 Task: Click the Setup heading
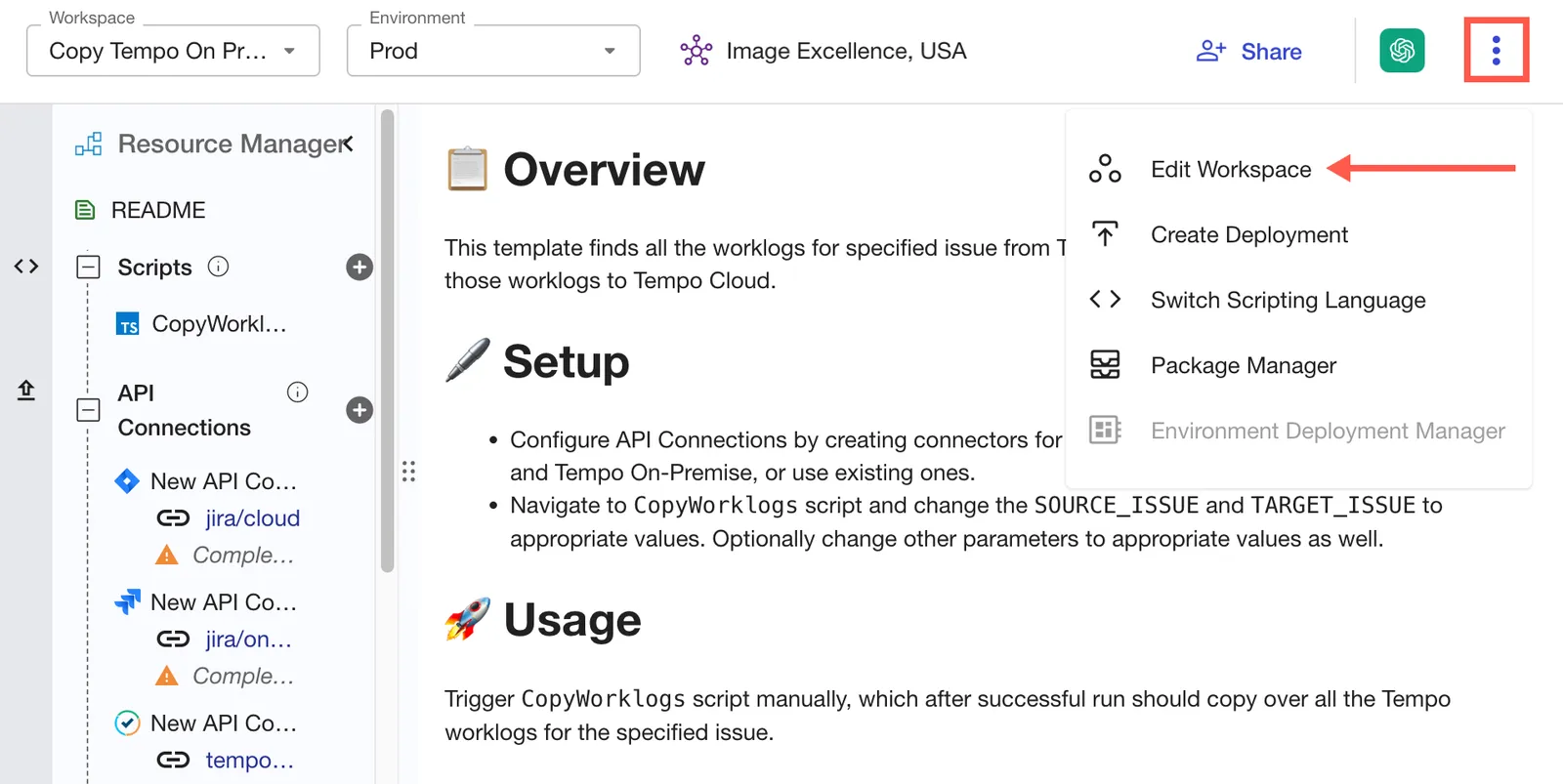567,362
